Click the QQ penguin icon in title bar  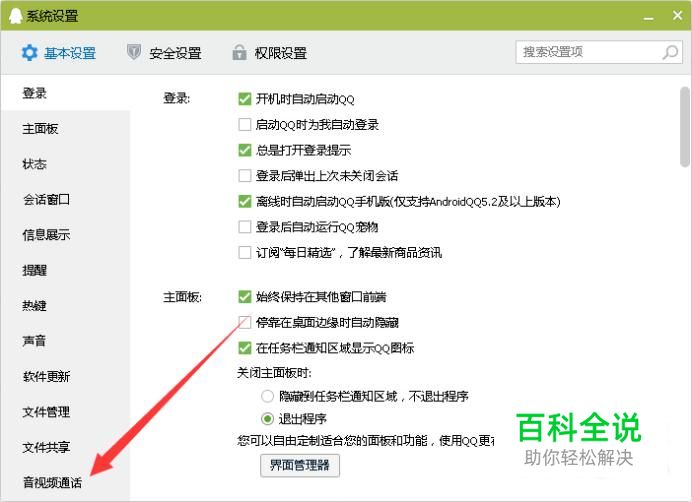coord(15,16)
